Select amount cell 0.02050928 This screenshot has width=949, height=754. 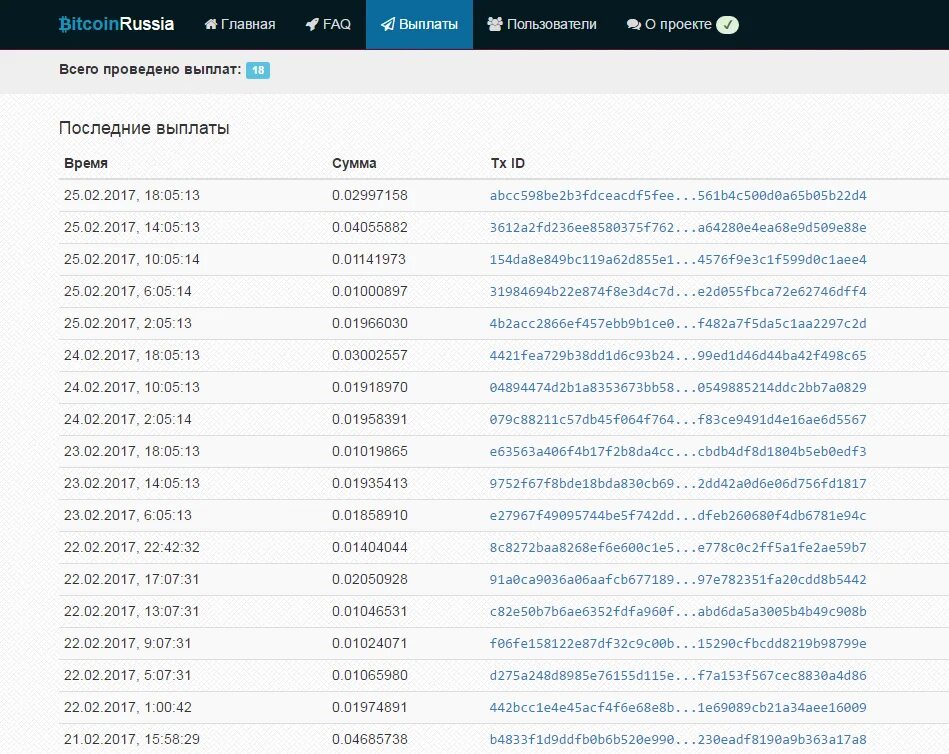(x=370, y=580)
